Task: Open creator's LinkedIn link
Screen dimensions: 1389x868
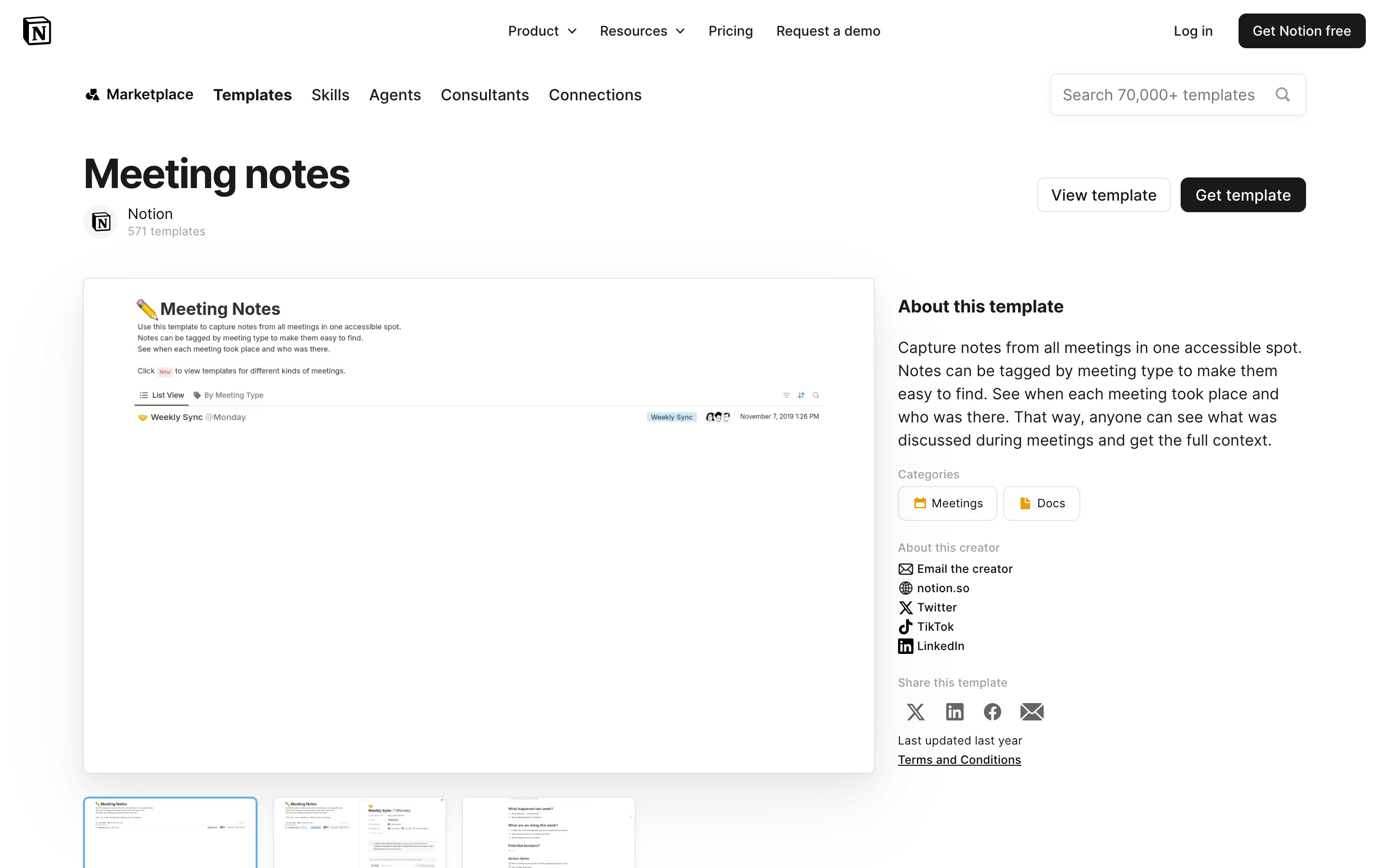Action: pyautogui.click(x=940, y=646)
